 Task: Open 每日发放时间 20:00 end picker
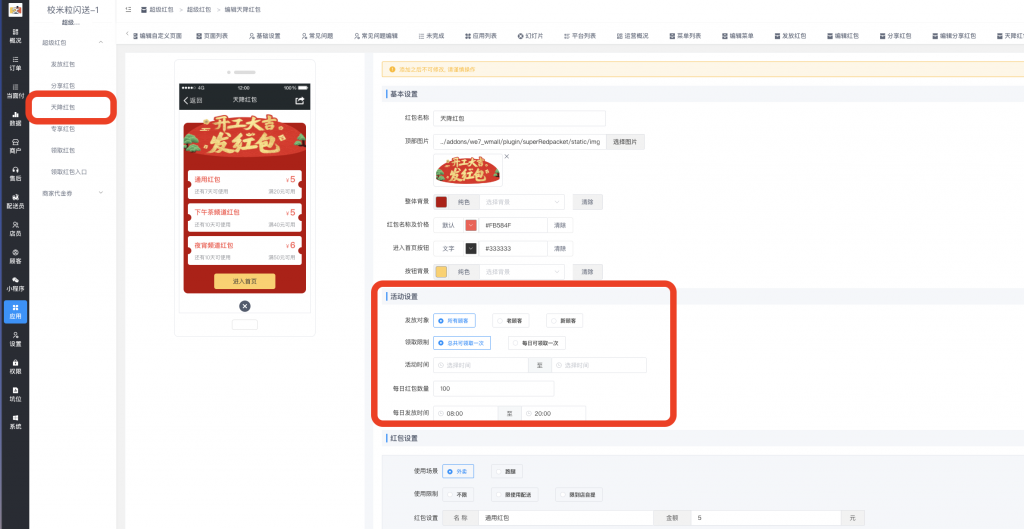click(x=553, y=413)
